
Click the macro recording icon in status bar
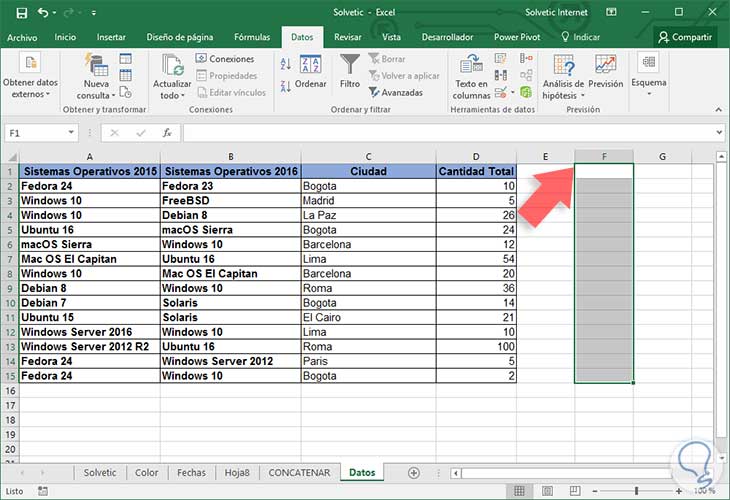point(43,491)
